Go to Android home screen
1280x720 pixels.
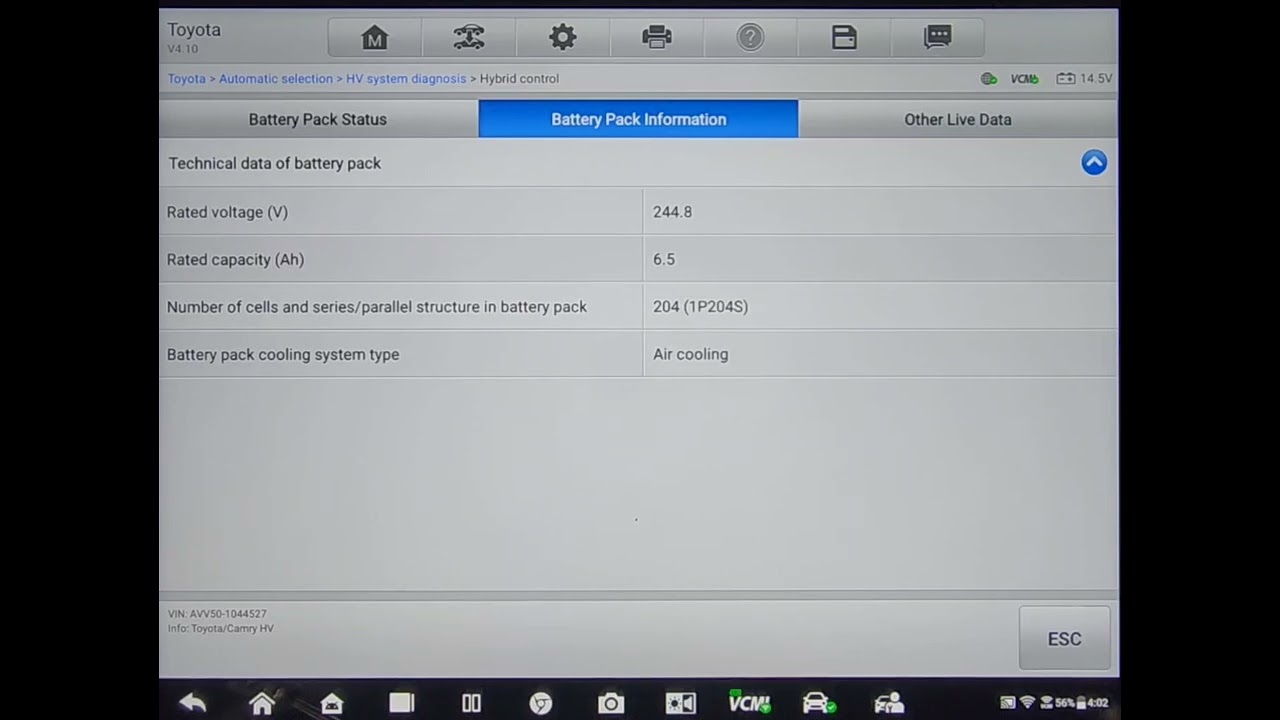coord(262,703)
